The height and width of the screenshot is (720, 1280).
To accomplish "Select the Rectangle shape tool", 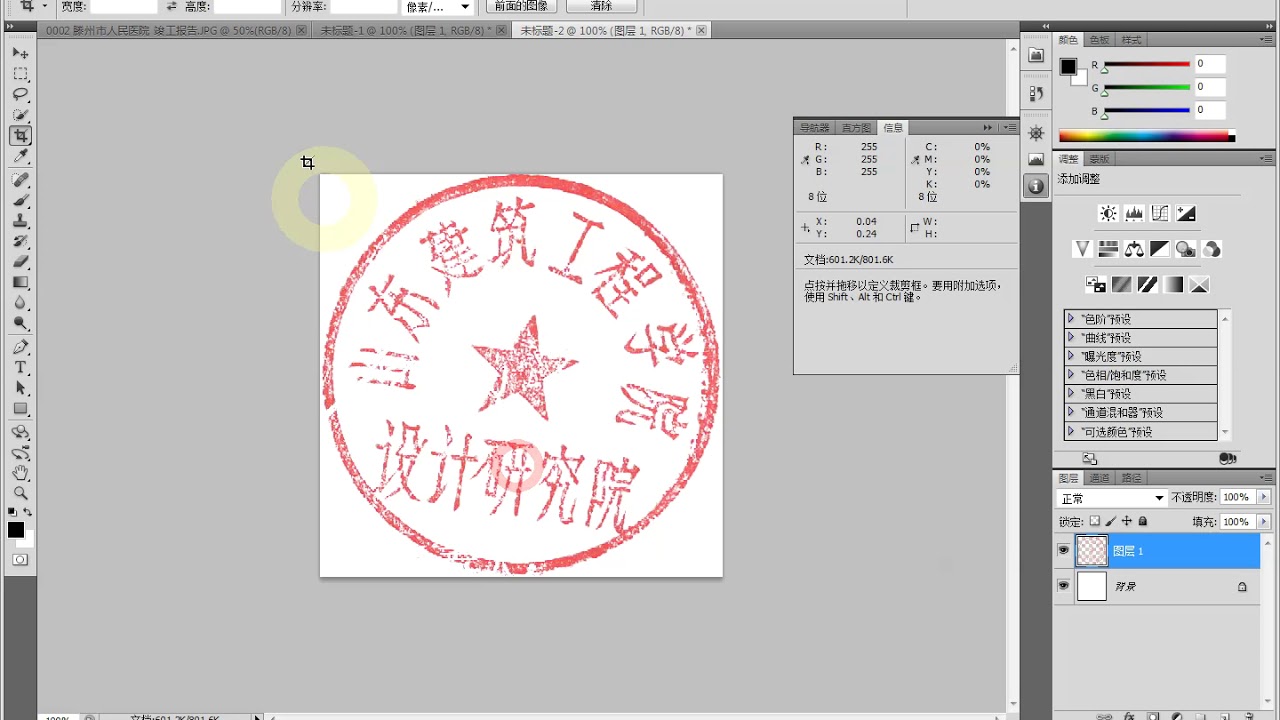I will 20,409.
